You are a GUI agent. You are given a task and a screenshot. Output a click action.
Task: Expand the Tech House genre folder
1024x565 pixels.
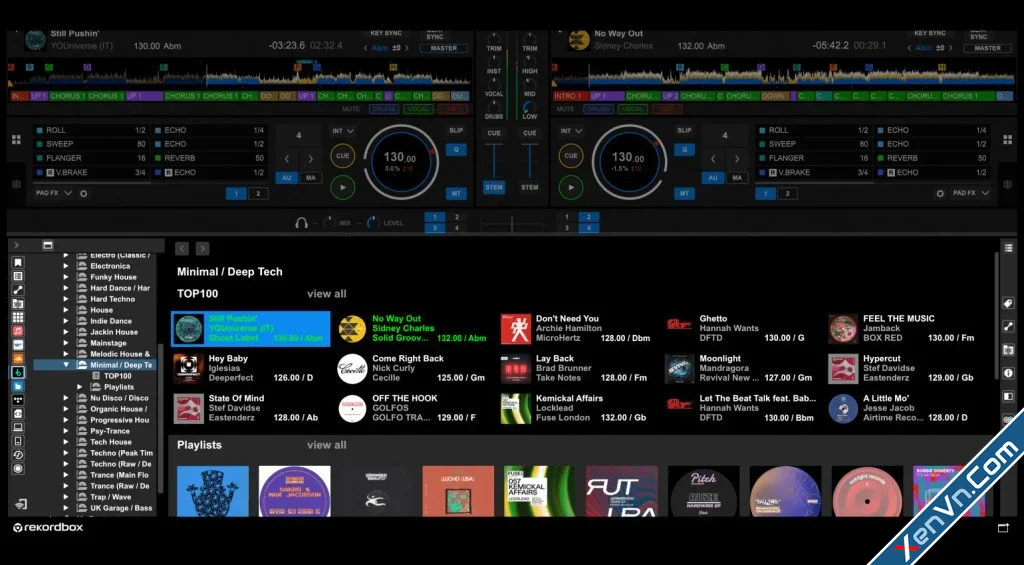pos(66,442)
